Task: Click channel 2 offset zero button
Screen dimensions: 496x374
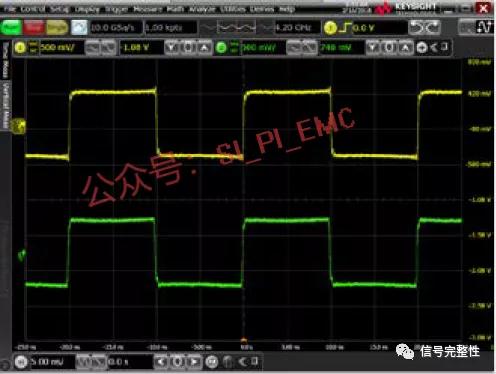Action: [389, 48]
